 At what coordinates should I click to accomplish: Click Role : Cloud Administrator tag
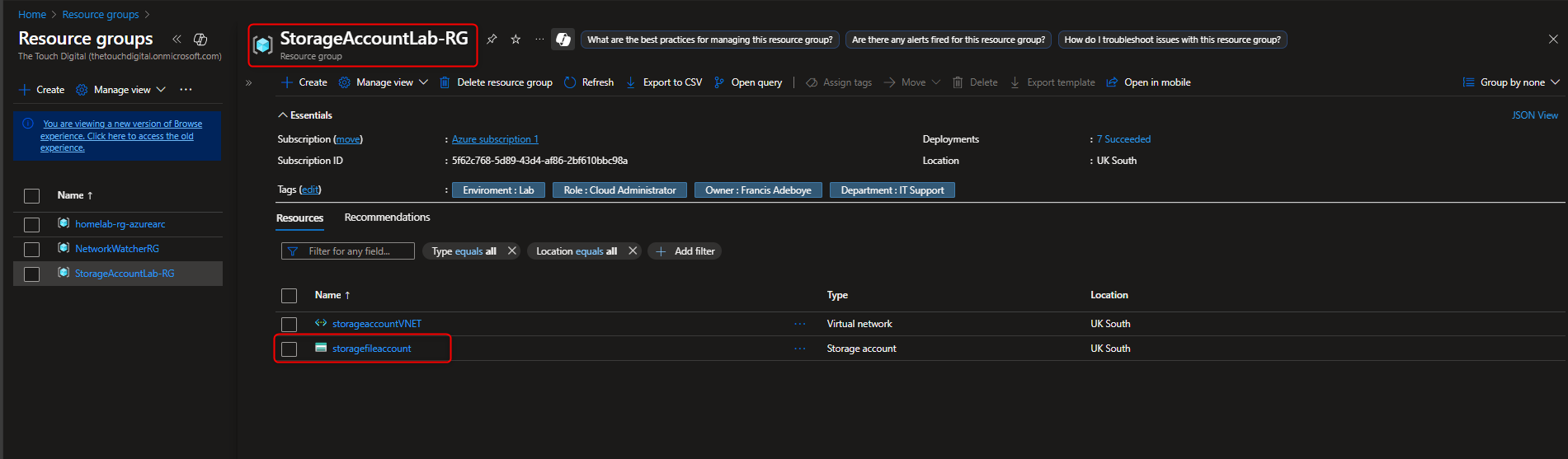point(619,190)
